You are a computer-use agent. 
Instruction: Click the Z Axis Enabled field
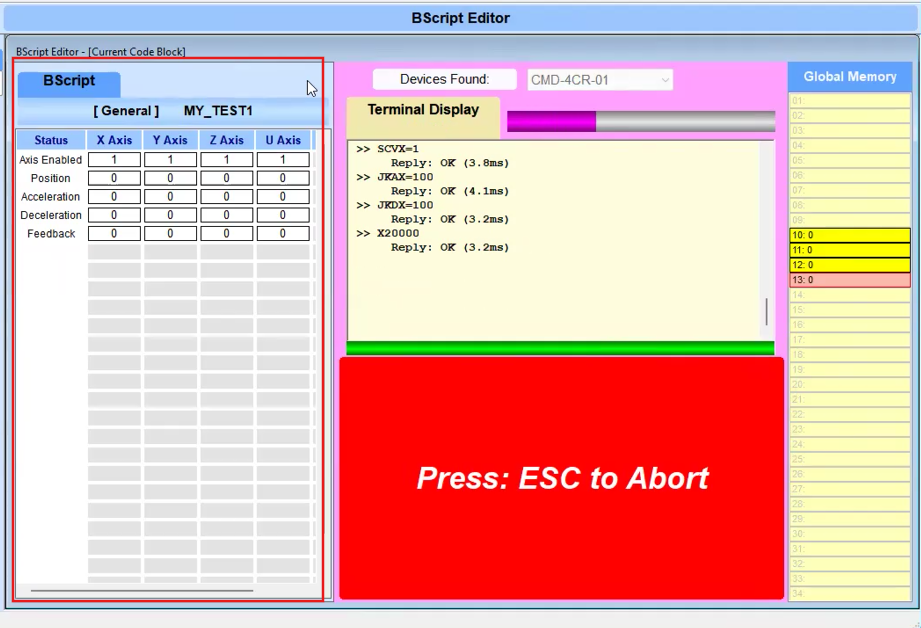point(227,159)
